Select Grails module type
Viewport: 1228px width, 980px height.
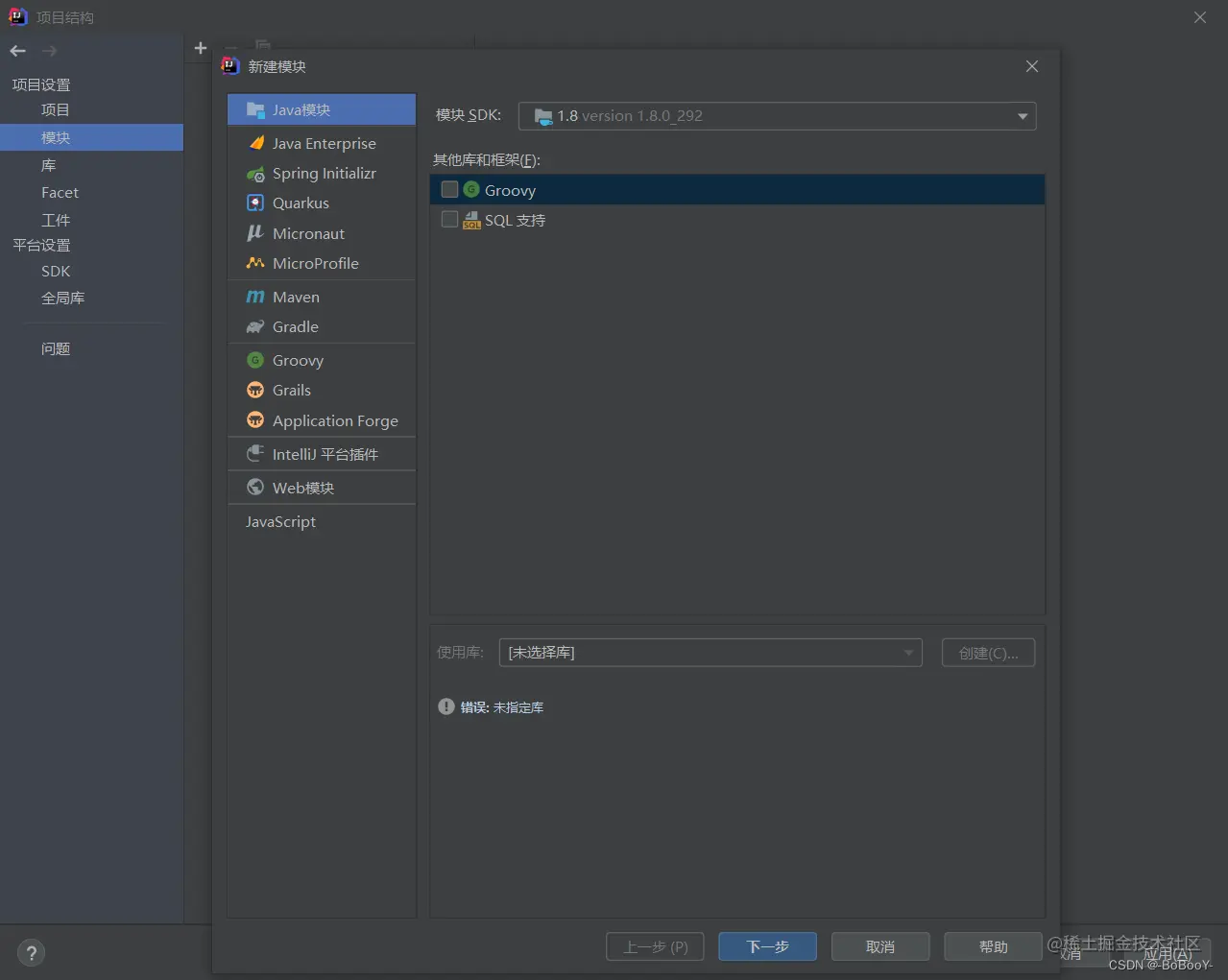pos(322,390)
